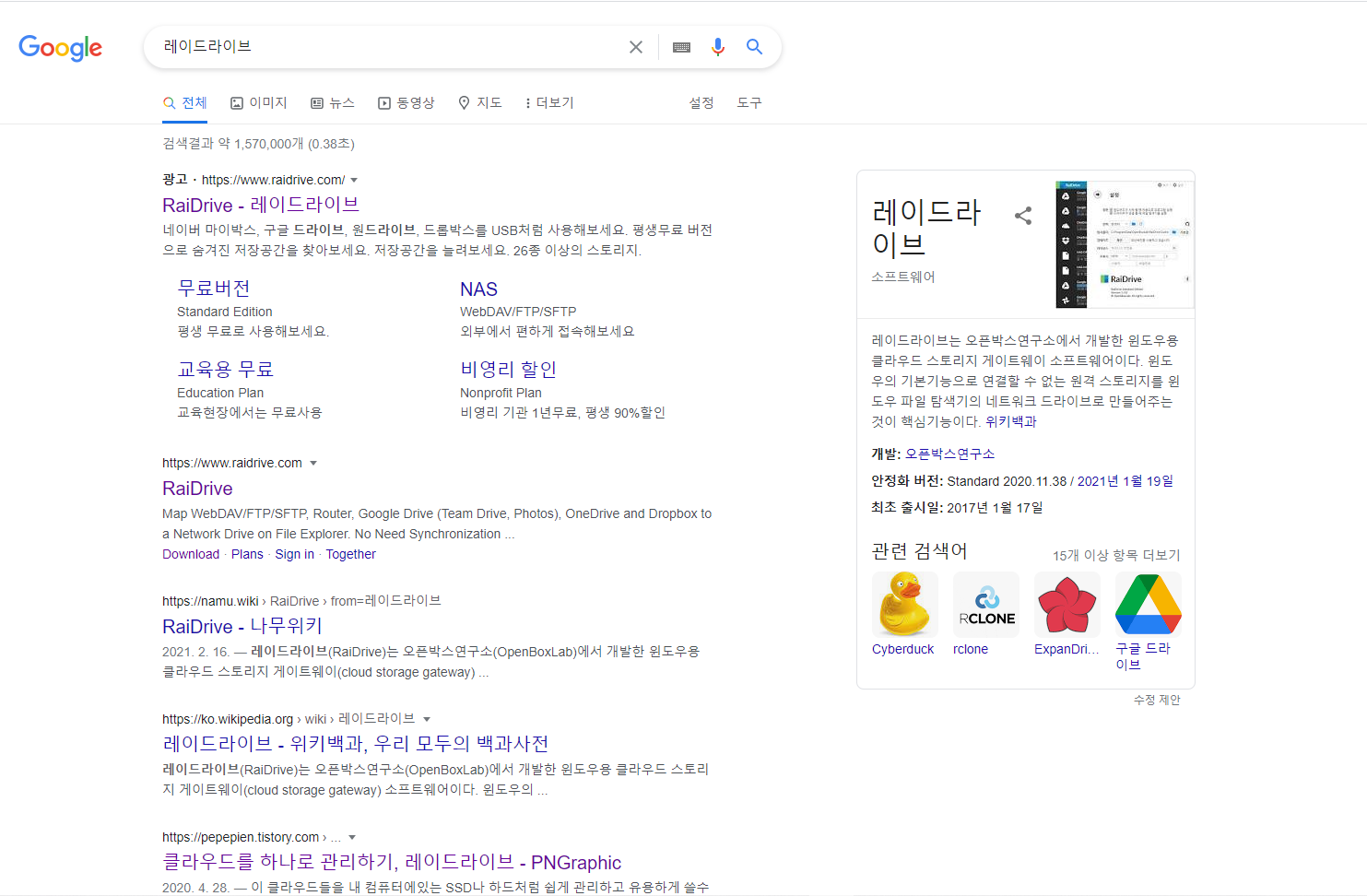Open the 교육용 무료 sitelink
Image resolution: width=1367 pixels, height=896 pixels.
tap(226, 370)
